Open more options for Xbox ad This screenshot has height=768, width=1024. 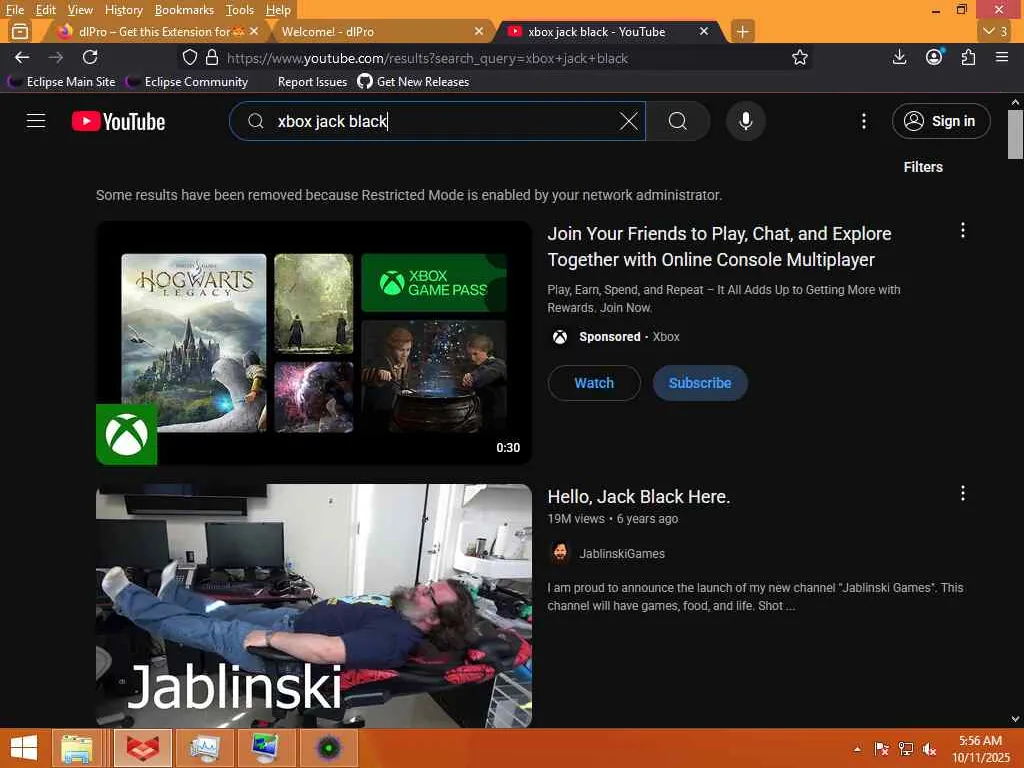963,230
